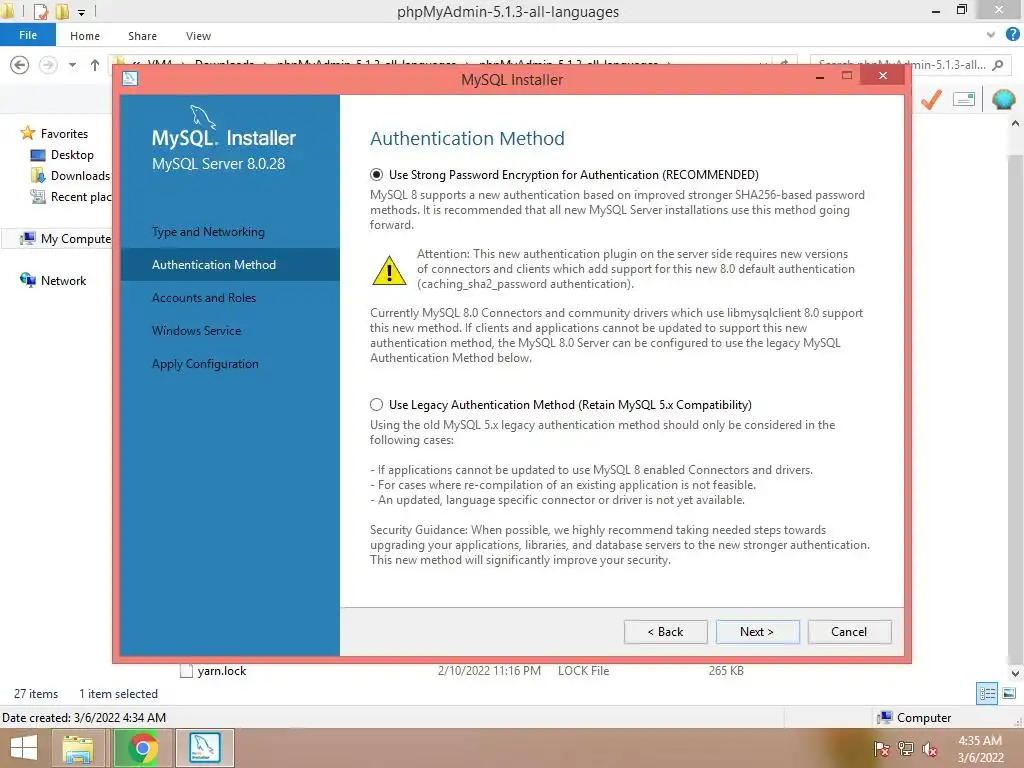Select the yarn.lock file
Viewport: 1024px width, 768px height.
click(x=221, y=671)
